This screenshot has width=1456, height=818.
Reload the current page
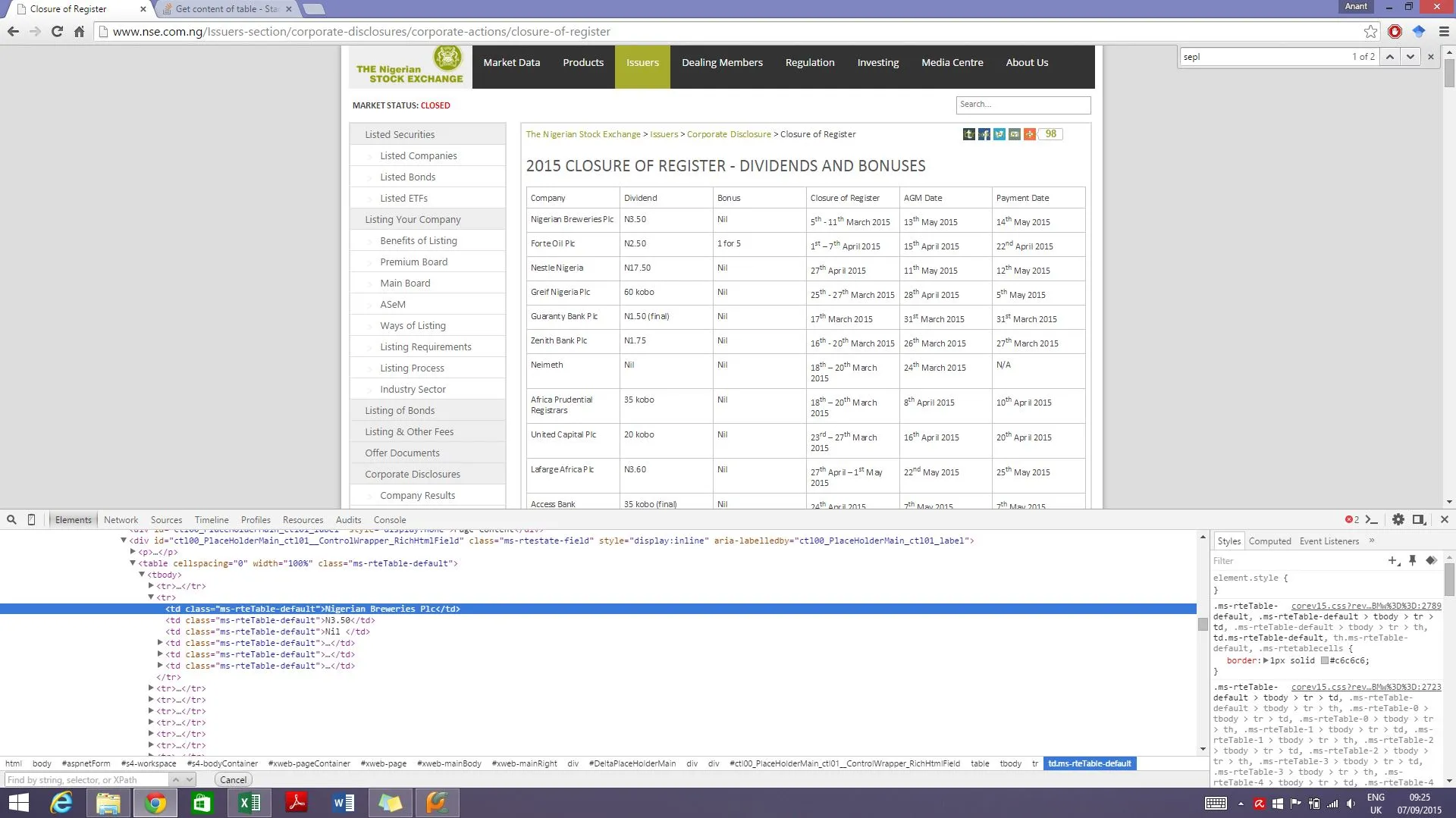(57, 31)
